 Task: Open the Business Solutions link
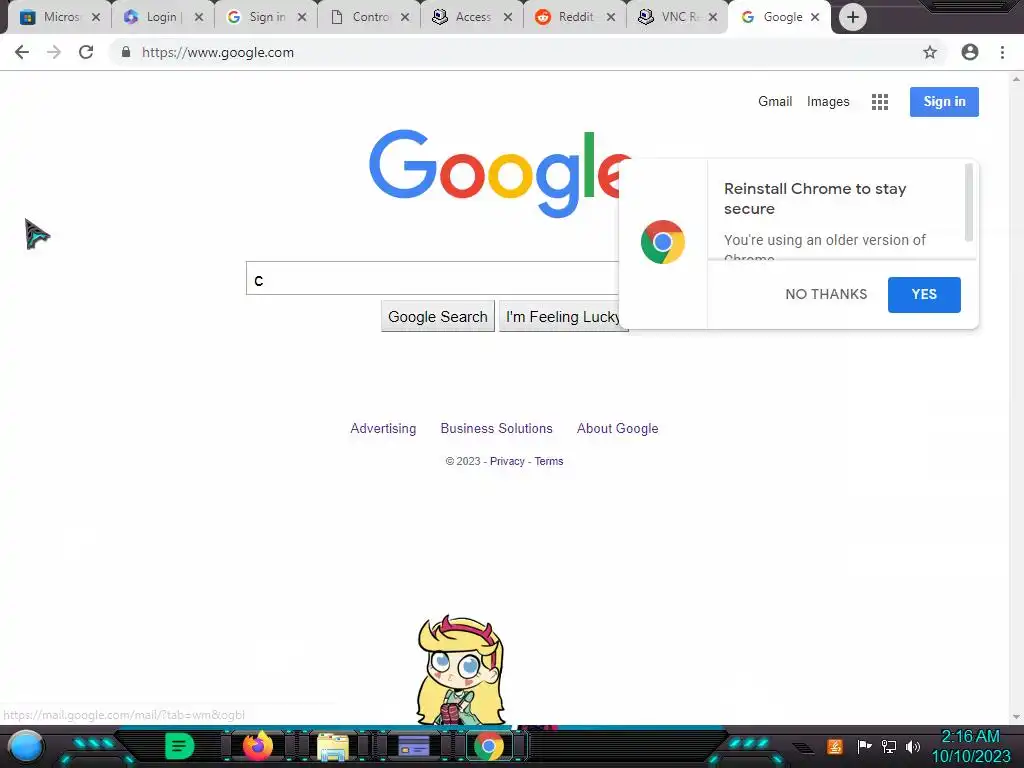point(496,428)
